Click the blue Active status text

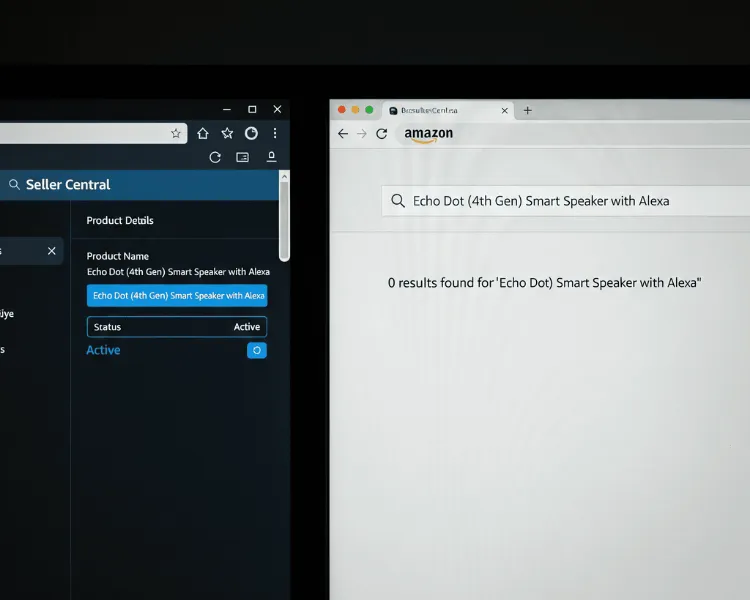coord(103,350)
